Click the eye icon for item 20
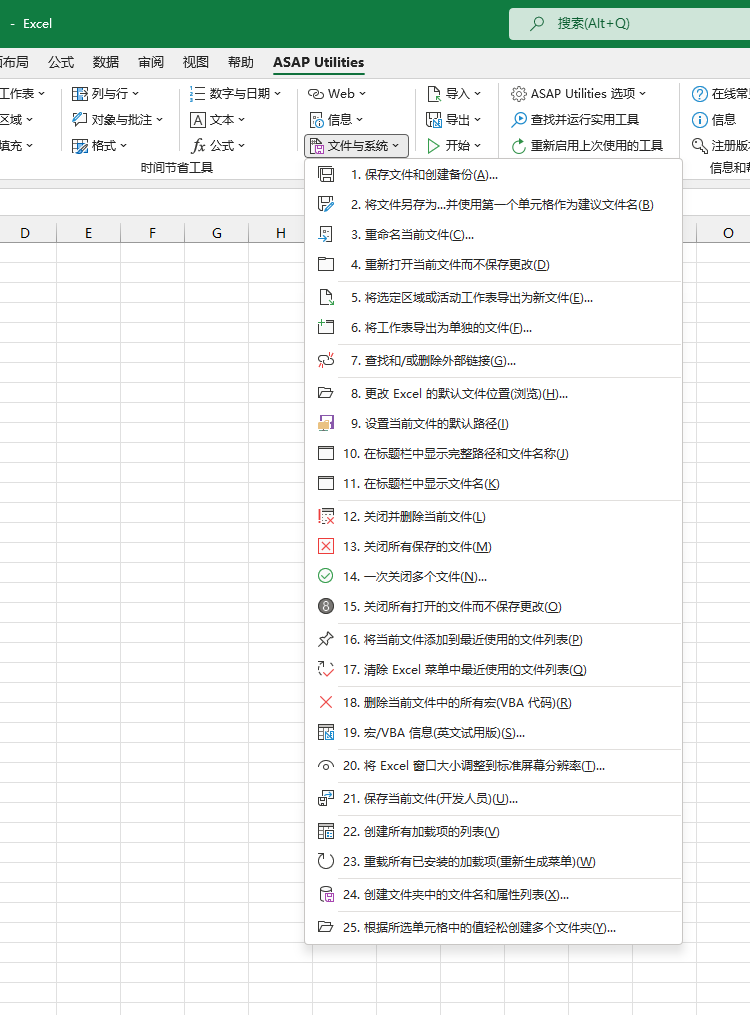This screenshot has height=1015, width=750. click(x=326, y=765)
